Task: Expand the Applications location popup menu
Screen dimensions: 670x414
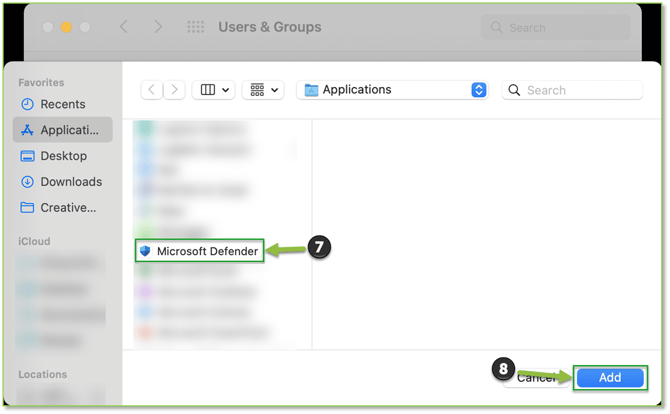Action: click(479, 90)
